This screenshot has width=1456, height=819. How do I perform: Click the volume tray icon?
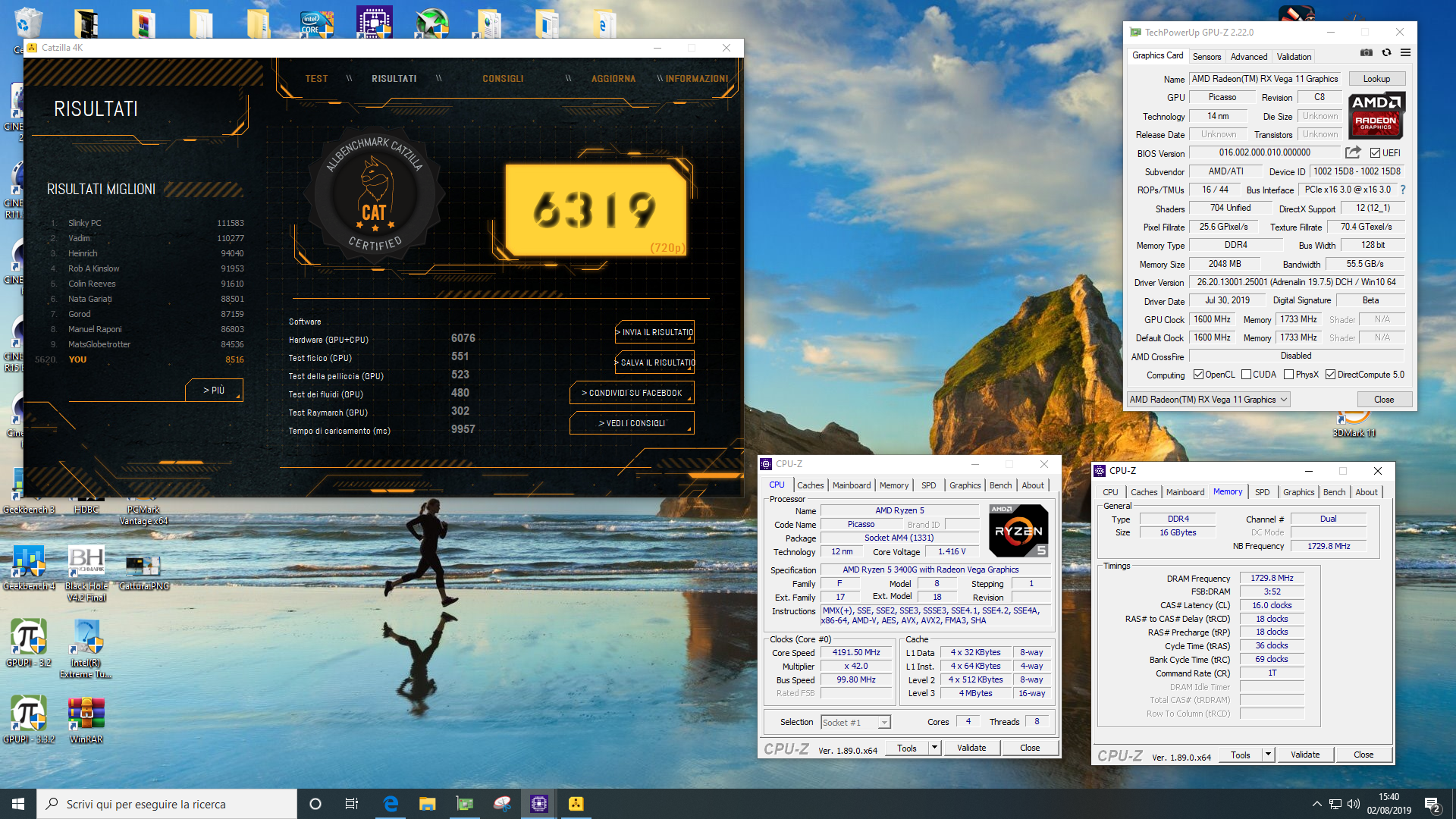pos(1354,804)
